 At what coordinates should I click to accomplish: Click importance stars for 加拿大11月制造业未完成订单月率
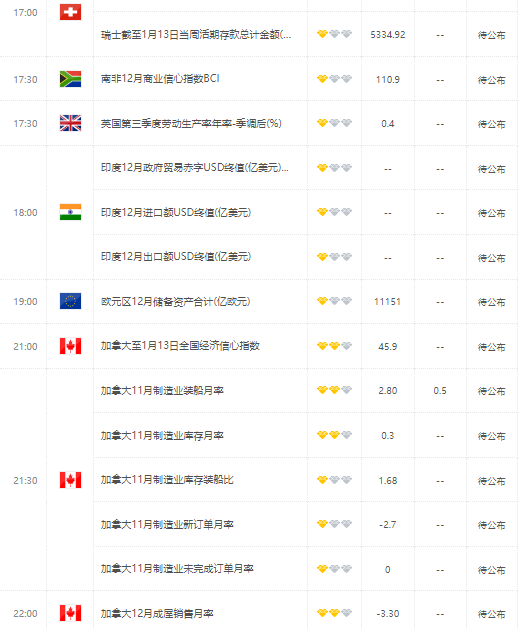click(334, 569)
